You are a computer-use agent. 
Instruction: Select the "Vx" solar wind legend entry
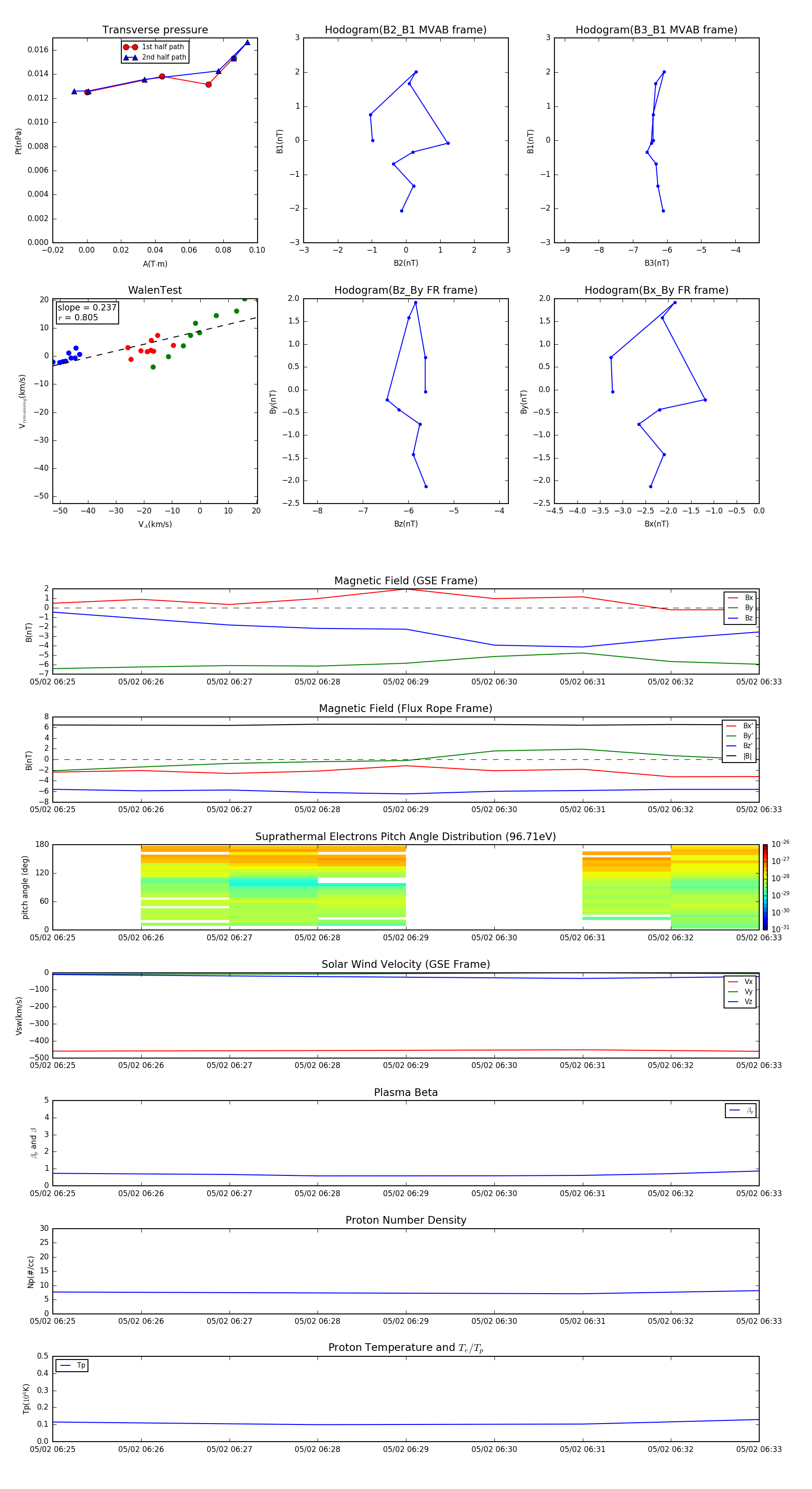(741, 981)
